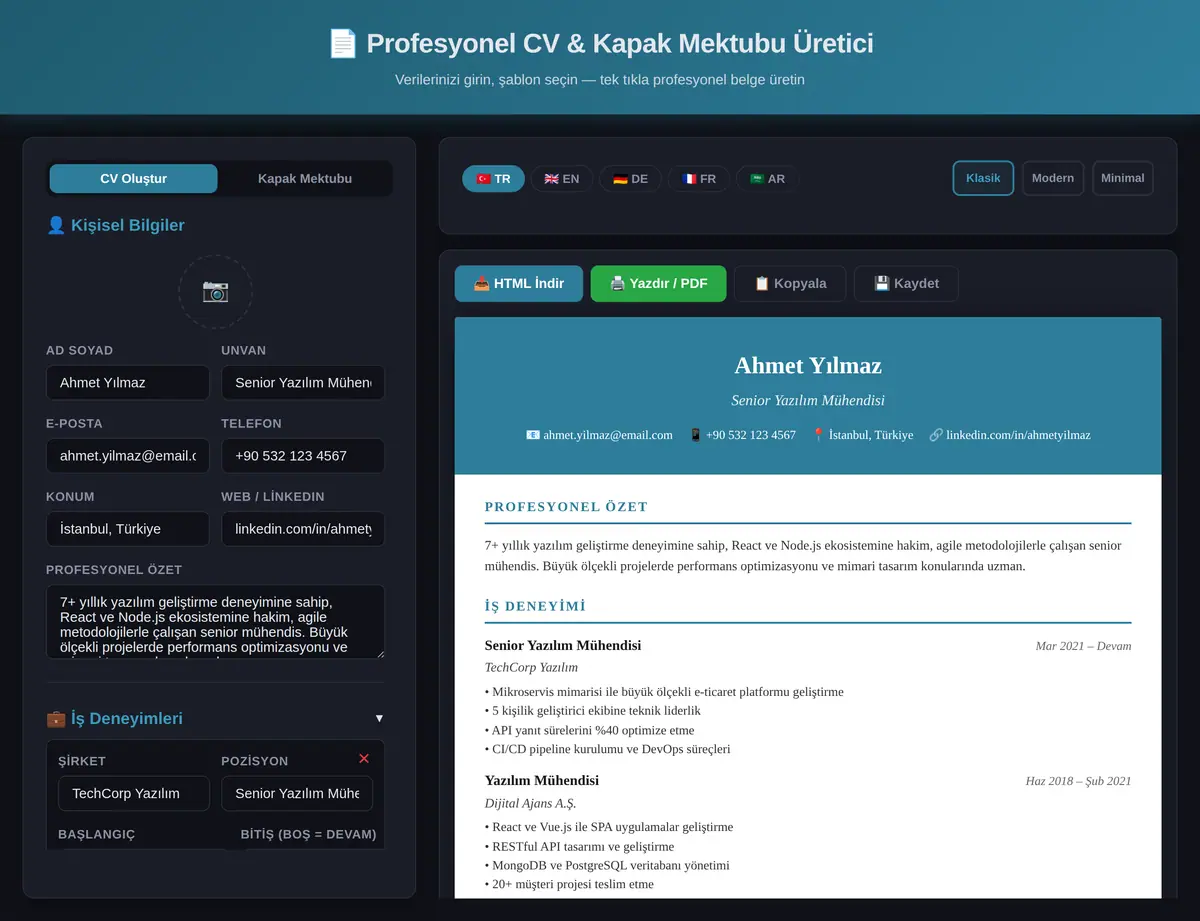1200x921 pixels.
Task: Collapse the İş Deneyimleri section
Action: 379,718
